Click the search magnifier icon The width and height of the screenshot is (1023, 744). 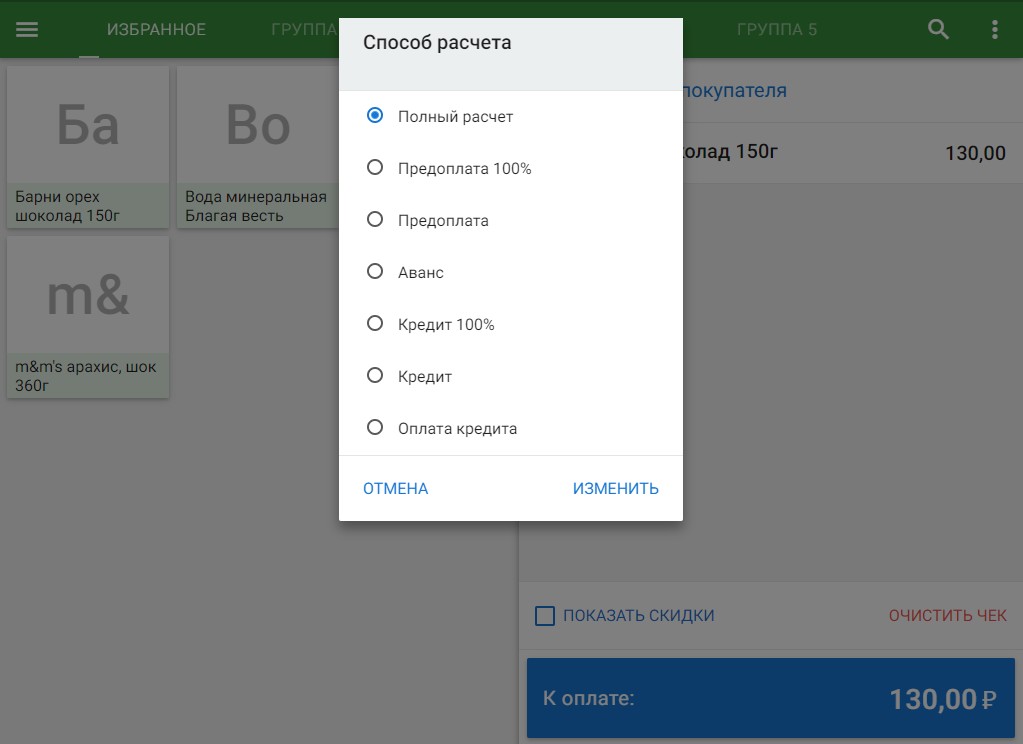[x=938, y=29]
